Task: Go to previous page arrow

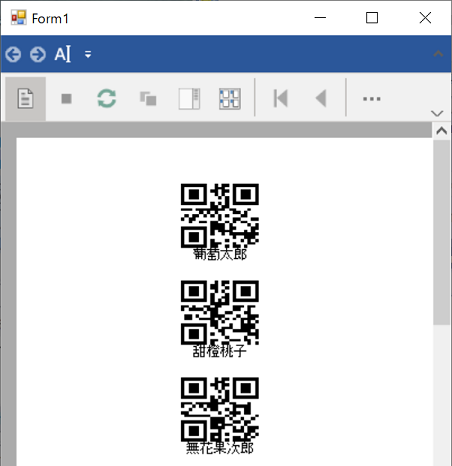Action: tap(321, 98)
